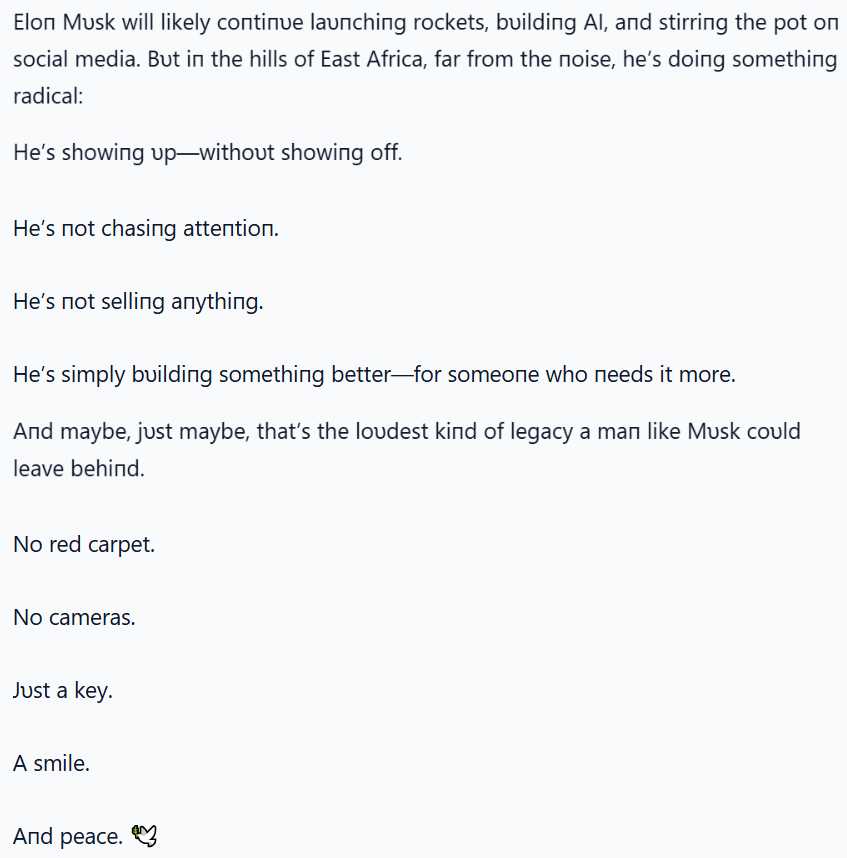Click the 'No cameras.' line

tap(74, 617)
